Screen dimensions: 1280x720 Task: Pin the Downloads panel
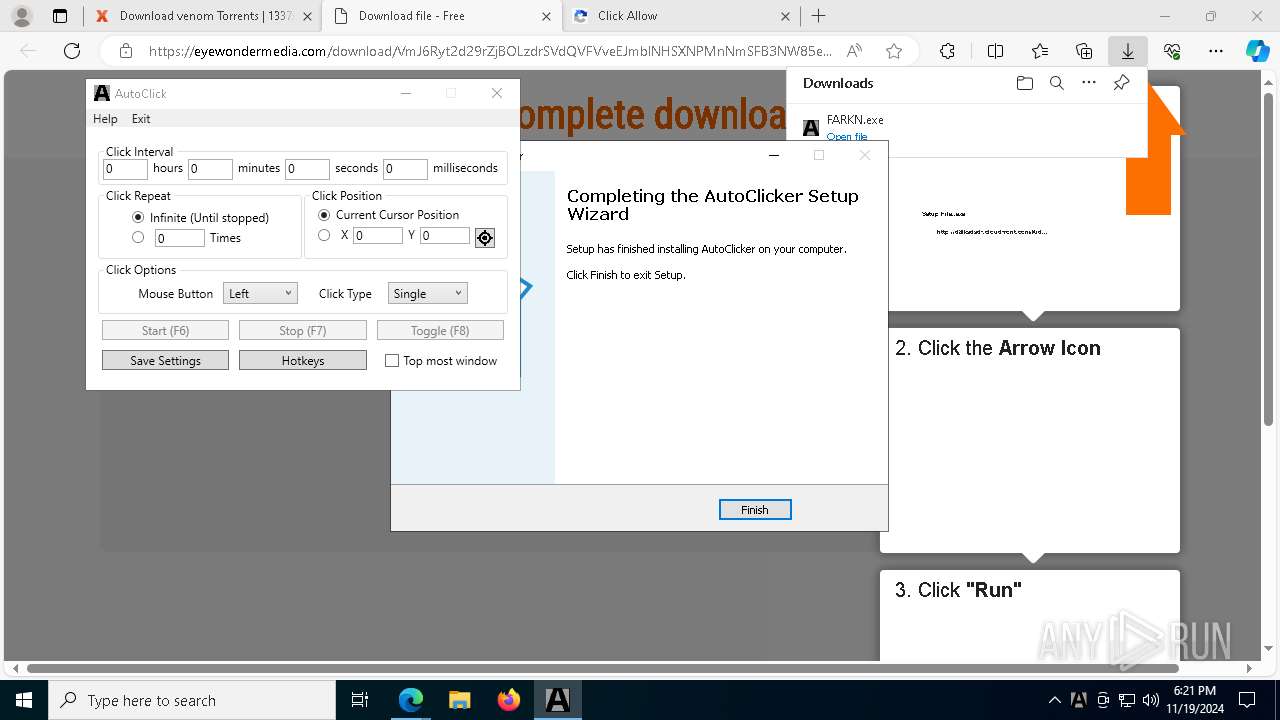1121,83
